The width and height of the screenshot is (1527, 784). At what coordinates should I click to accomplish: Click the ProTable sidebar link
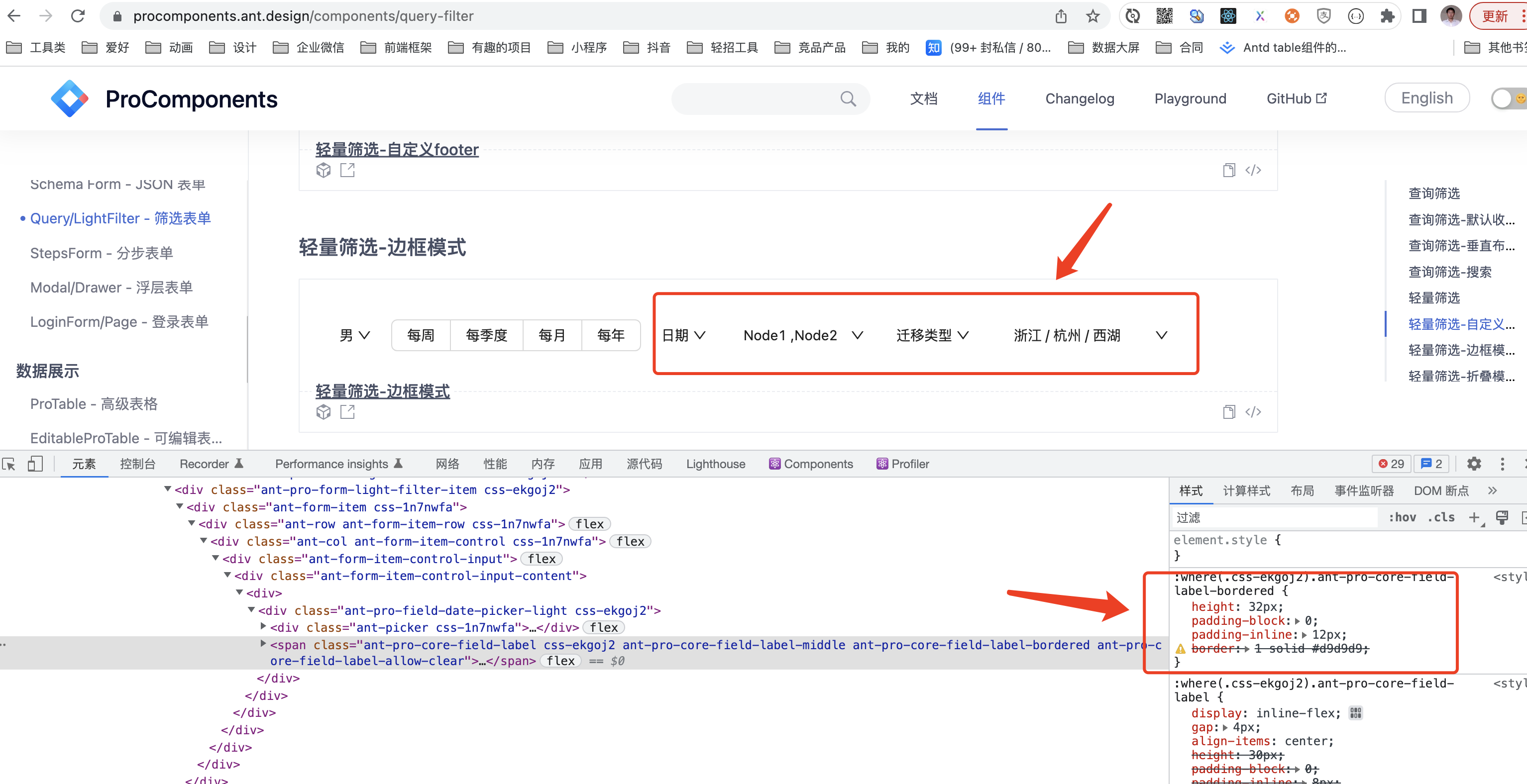(94, 403)
